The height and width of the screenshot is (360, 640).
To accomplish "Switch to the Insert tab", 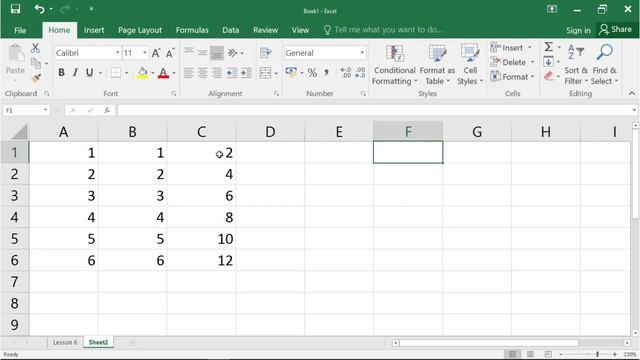I will (x=94, y=30).
